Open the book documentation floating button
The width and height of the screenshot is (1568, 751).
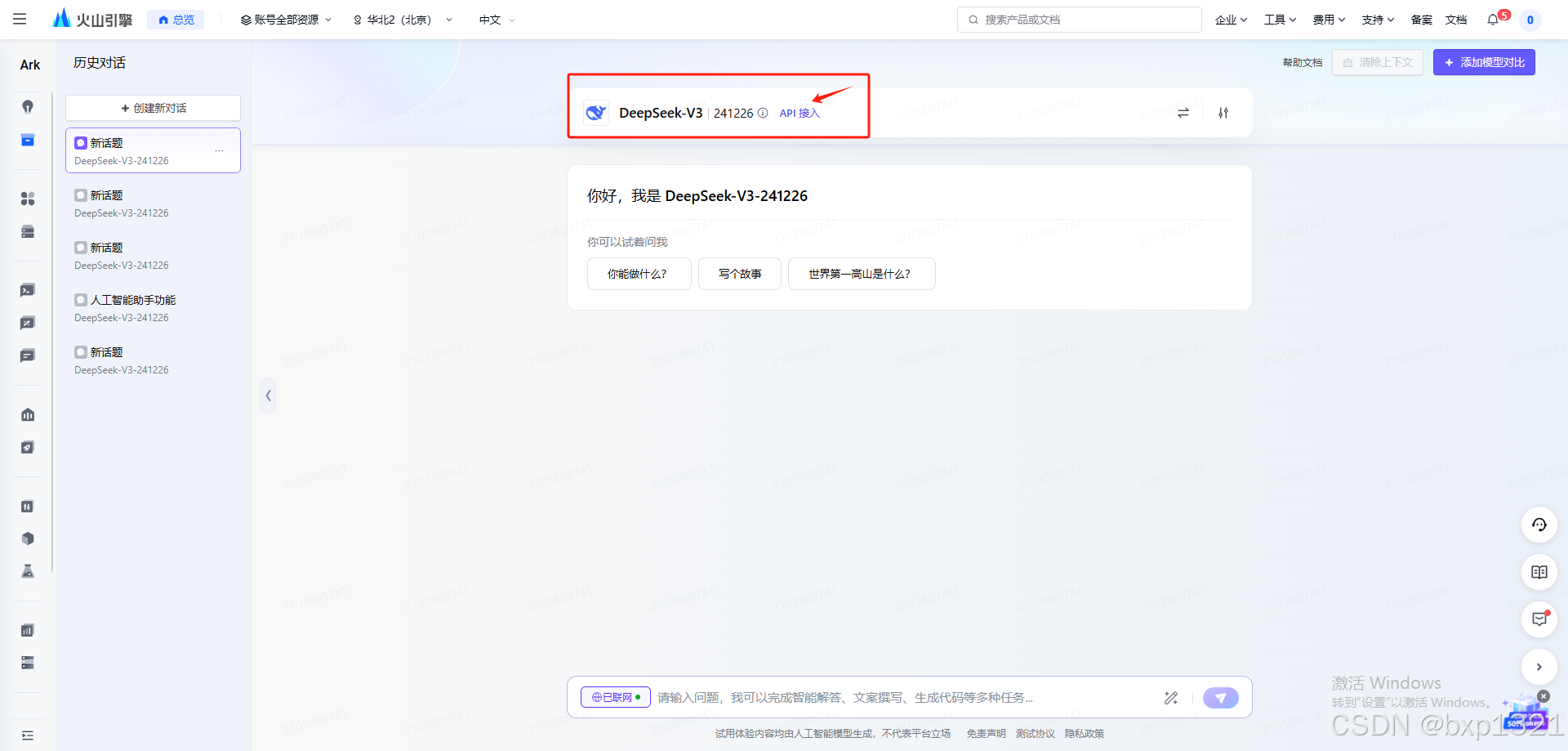[1539, 572]
